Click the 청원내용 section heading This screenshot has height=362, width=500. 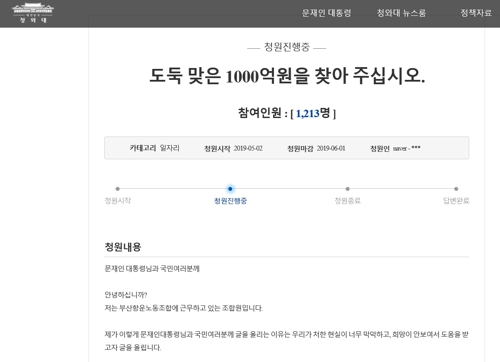[123, 247]
